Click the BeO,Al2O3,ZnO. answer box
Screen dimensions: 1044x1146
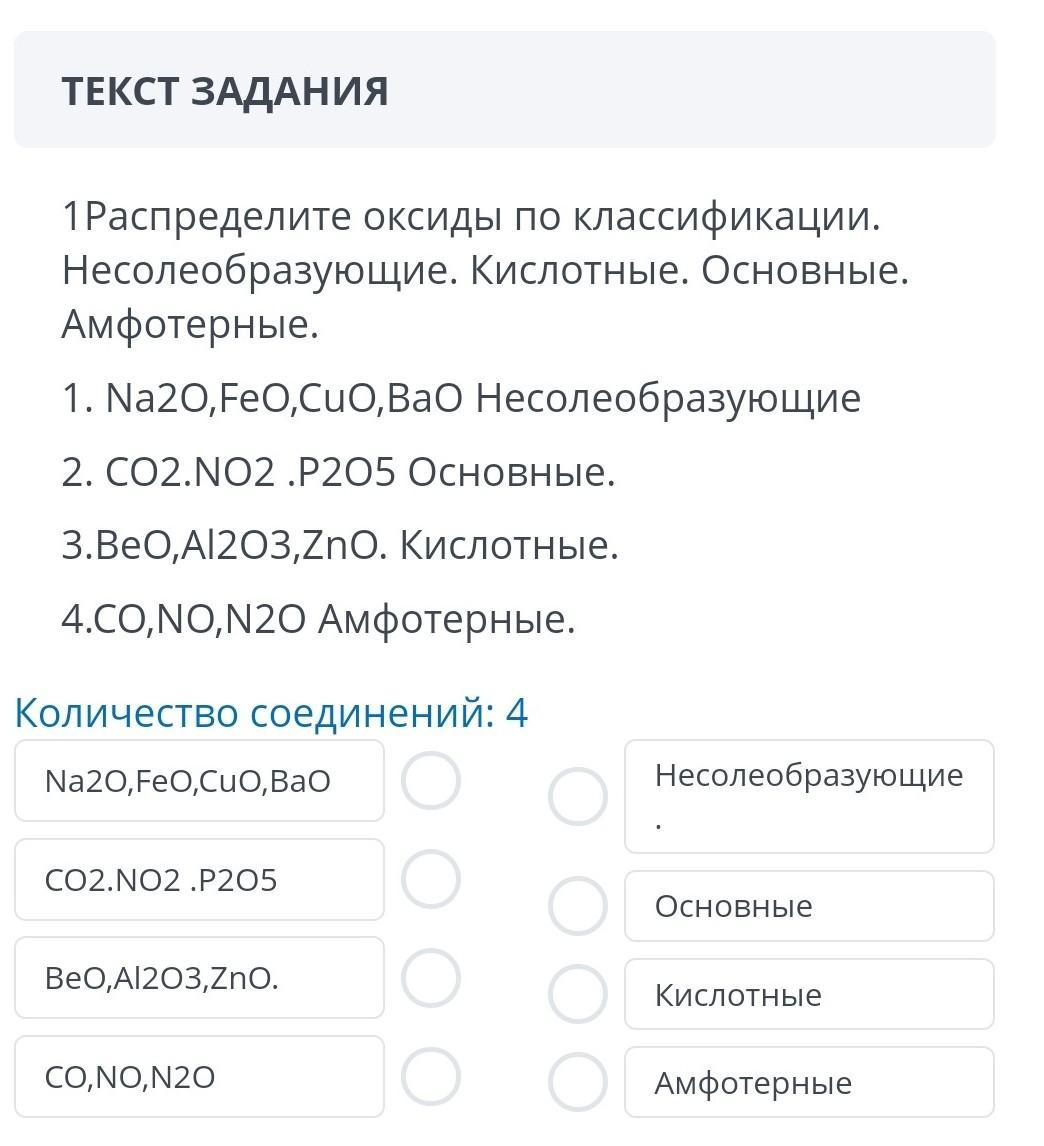click(x=199, y=978)
